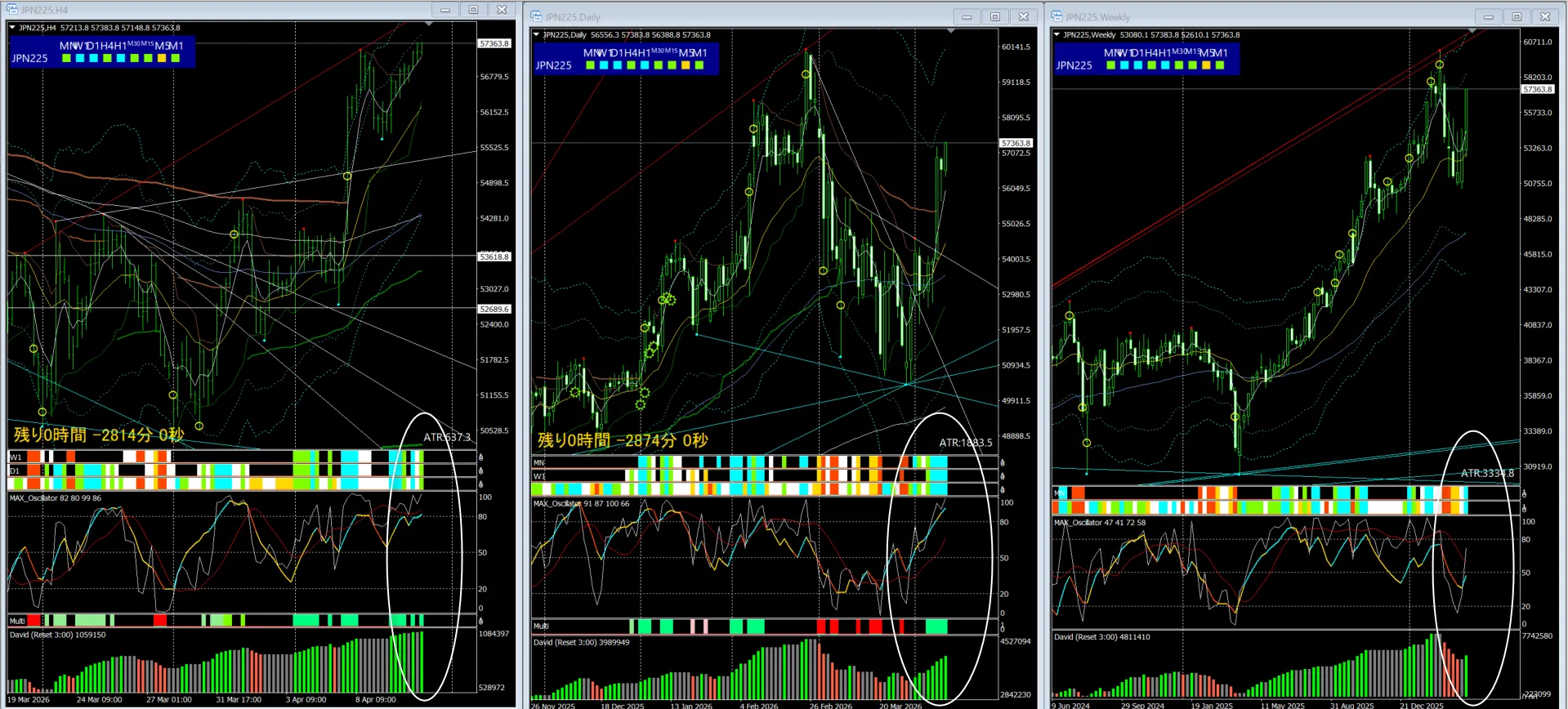Click the 8 Apr 09:00 time axis label
The image size is (1568, 709).
376,699
